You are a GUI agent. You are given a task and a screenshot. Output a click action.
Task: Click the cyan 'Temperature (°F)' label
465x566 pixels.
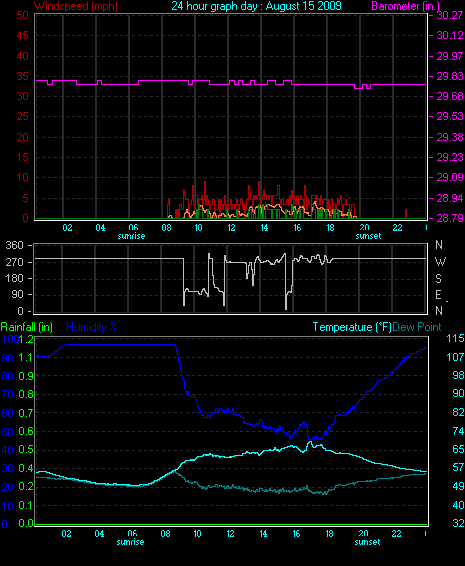[352, 327]
